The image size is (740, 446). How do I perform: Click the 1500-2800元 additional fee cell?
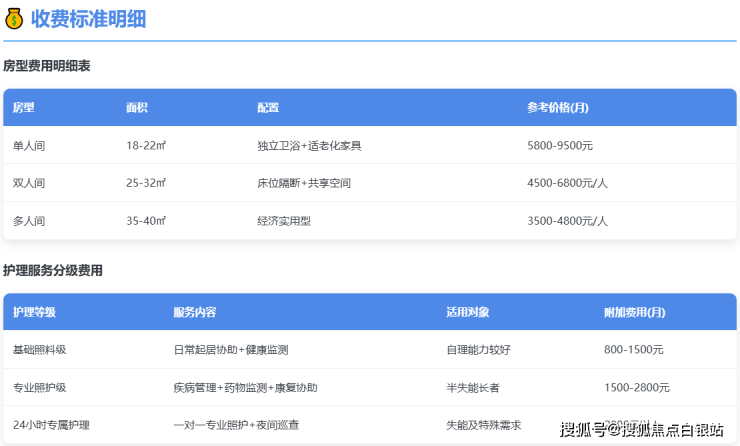pos(637,387)
